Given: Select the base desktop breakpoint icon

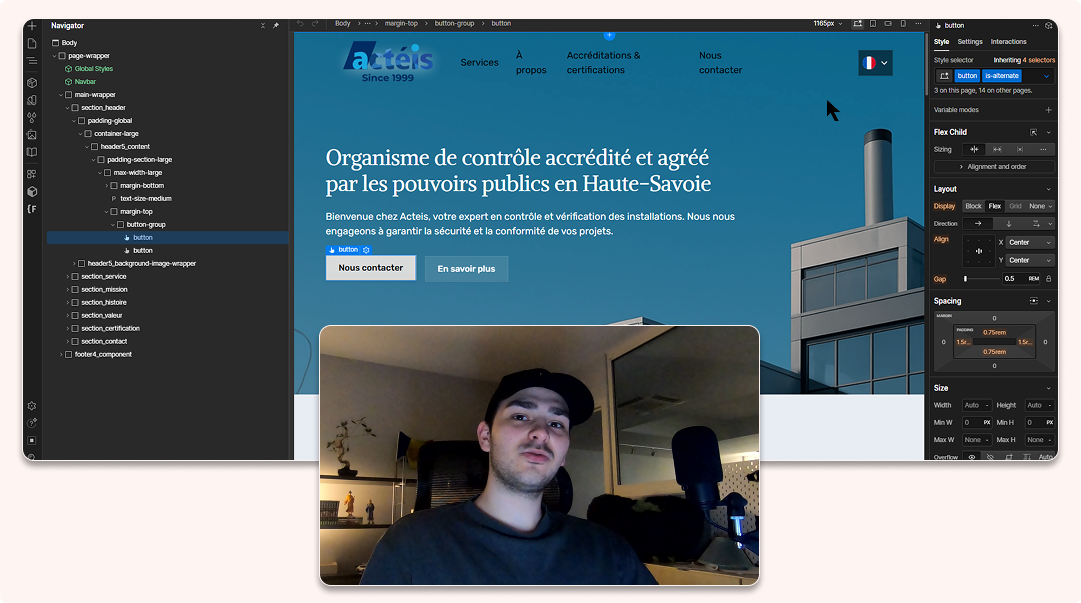Looking at the screenshot, I should tap(858, 23).
